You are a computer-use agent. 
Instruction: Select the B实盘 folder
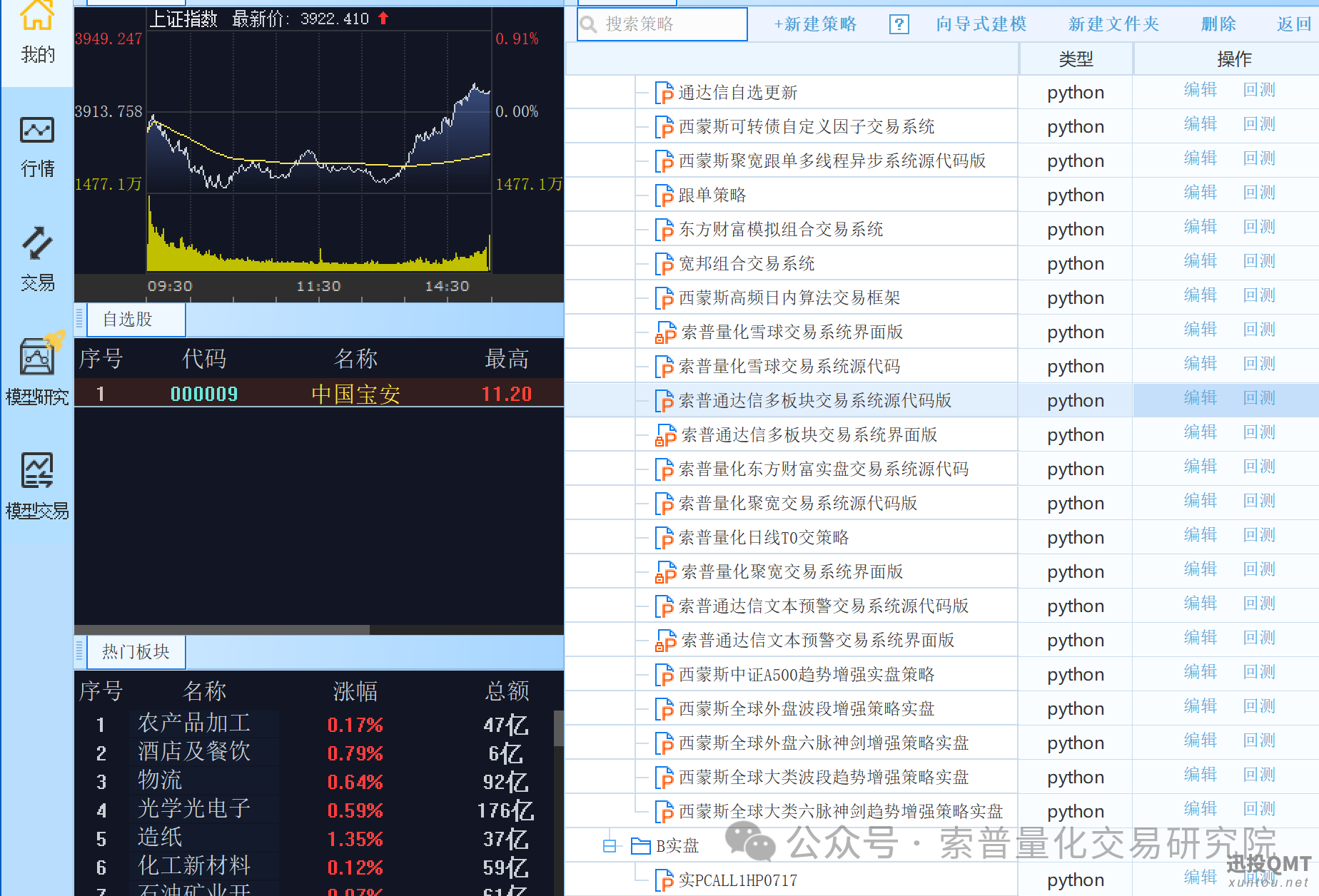(x=677, y=846)
